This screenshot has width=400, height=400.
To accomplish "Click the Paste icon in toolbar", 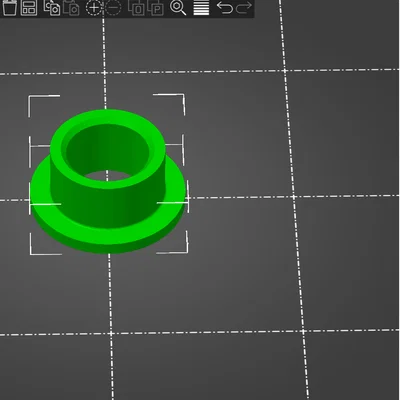I will point(71,7).
